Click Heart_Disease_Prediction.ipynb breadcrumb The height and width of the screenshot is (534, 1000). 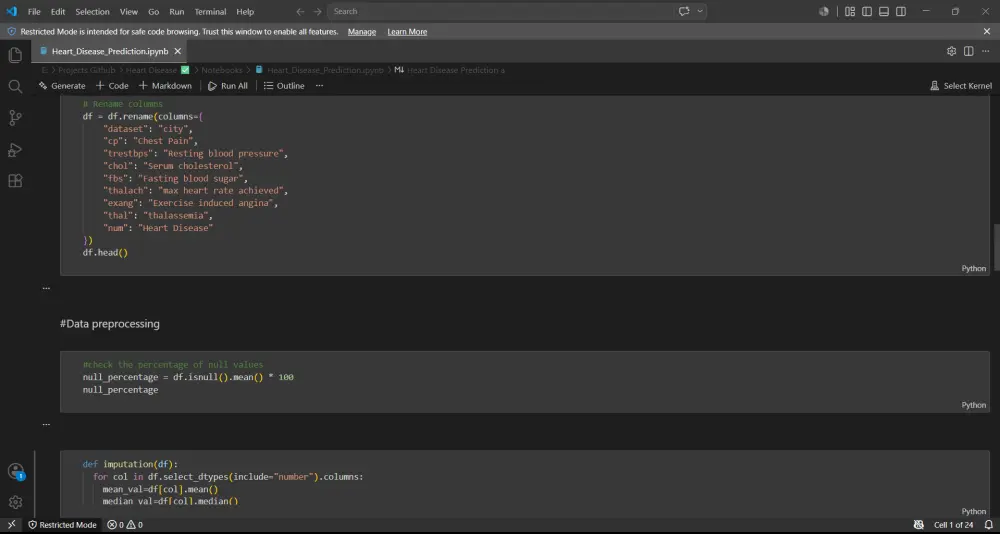(x=320, y=70)
